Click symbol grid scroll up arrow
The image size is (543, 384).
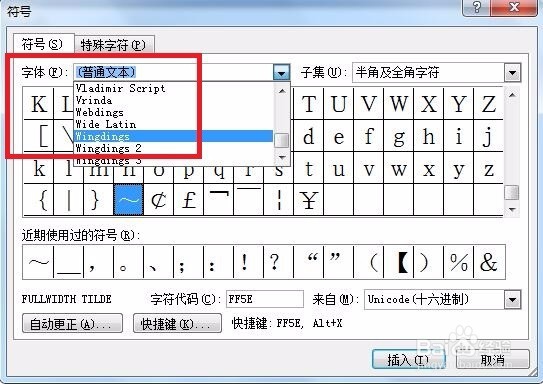[512, 94]
